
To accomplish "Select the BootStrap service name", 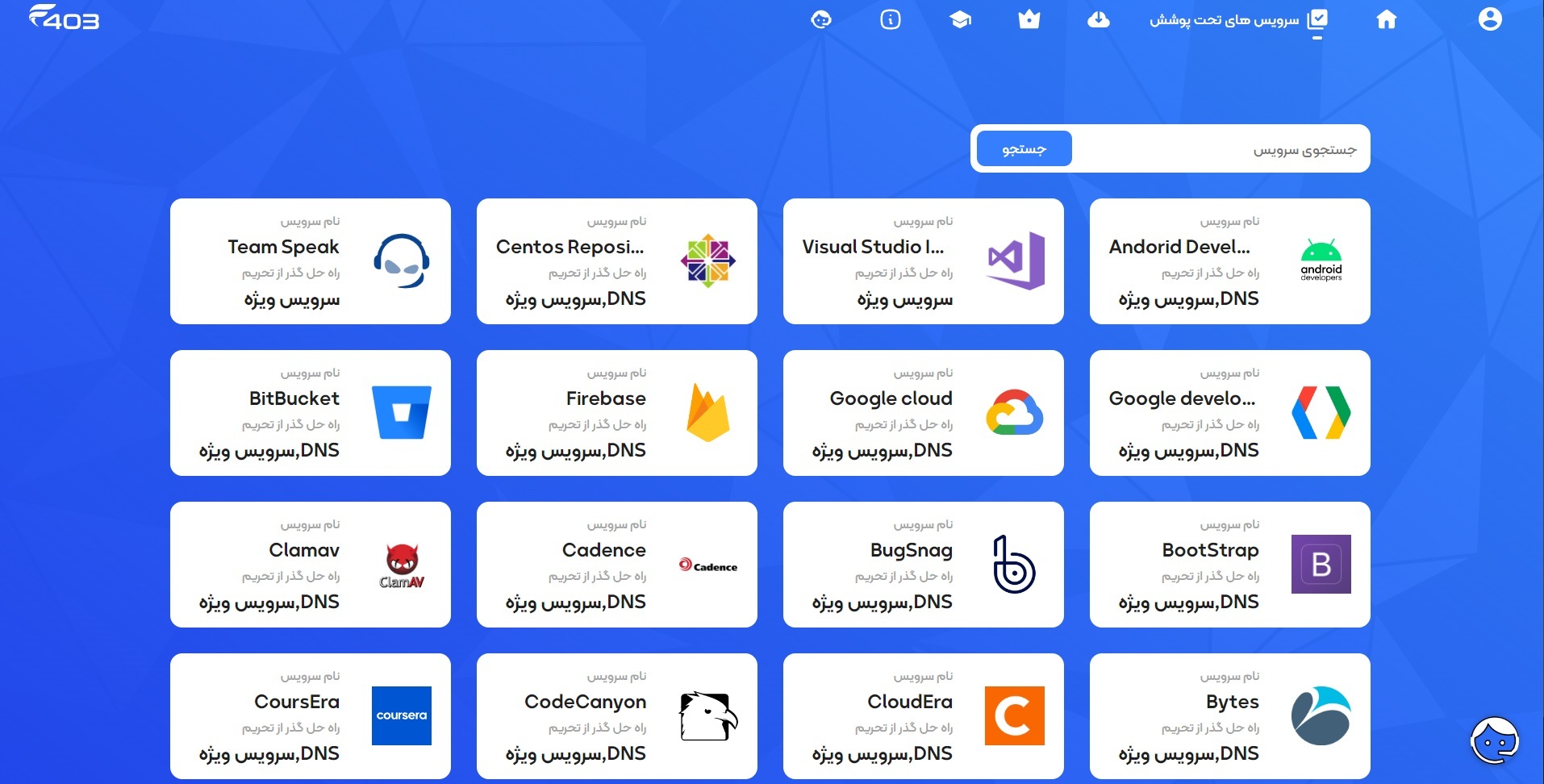I will coord(1211,551).
